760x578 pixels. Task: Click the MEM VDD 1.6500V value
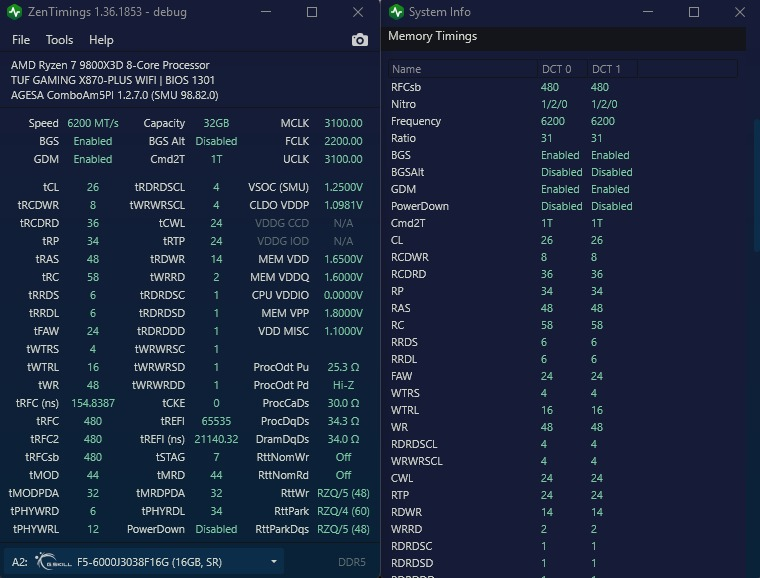coord(343,259)
